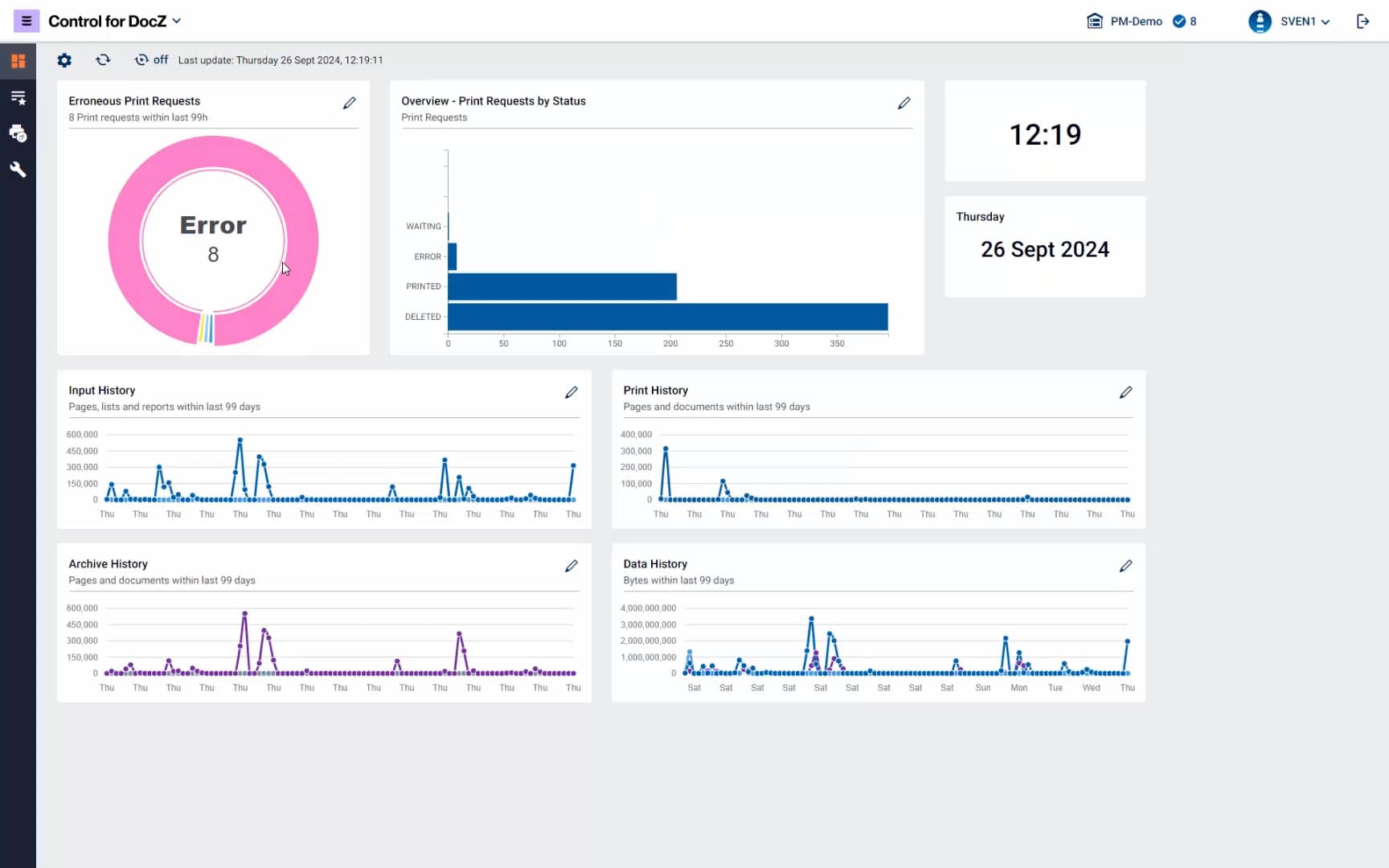Image resolution: width=1389 pixels, height=868 pixels.
Task: Toggle auto-refresh off switch
Action: click(151, 60)
